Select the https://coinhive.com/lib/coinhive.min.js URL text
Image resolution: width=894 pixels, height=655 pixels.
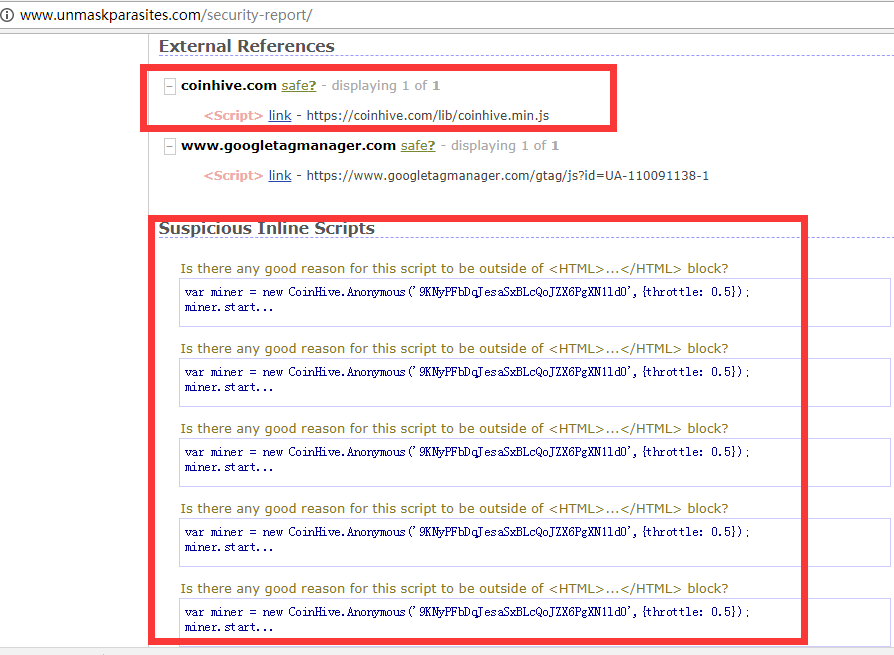428,116
